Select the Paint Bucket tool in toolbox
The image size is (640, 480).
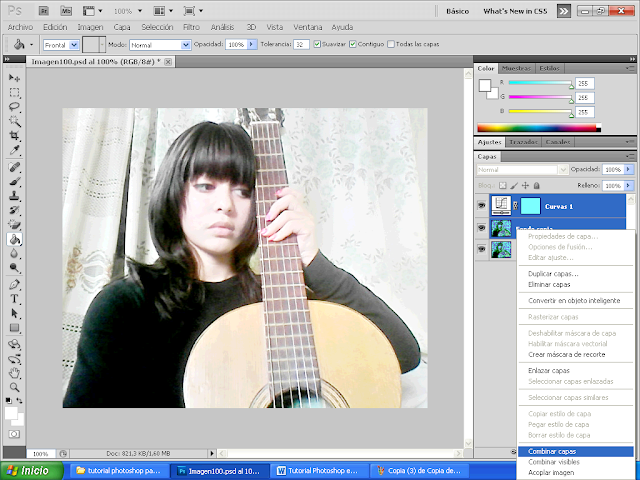point(14,239)
